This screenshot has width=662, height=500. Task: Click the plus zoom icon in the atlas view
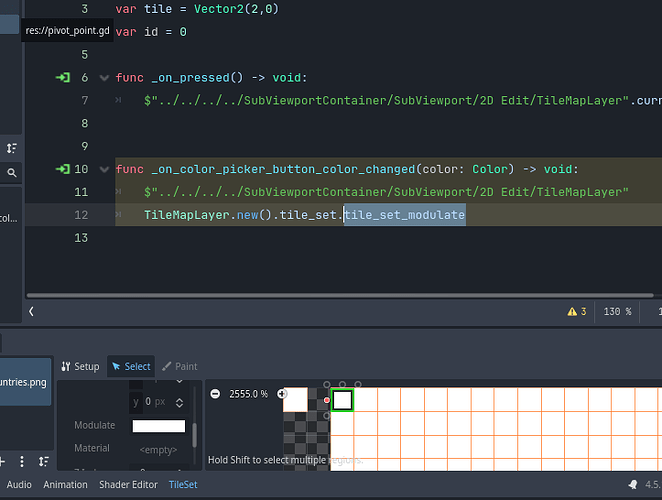(282, 394)
